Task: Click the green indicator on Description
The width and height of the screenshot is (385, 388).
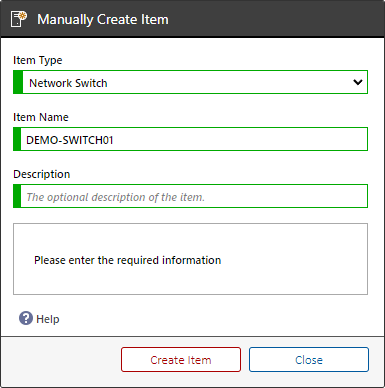Action: coord(17,196)
